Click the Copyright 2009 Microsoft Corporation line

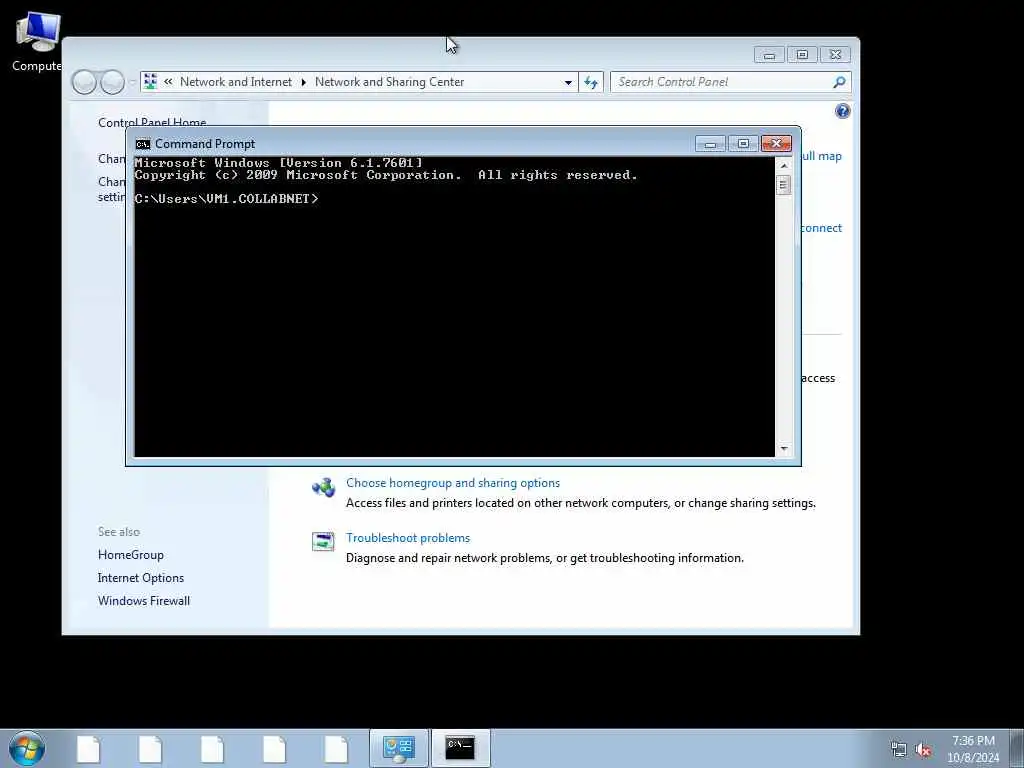click(386, 175)
